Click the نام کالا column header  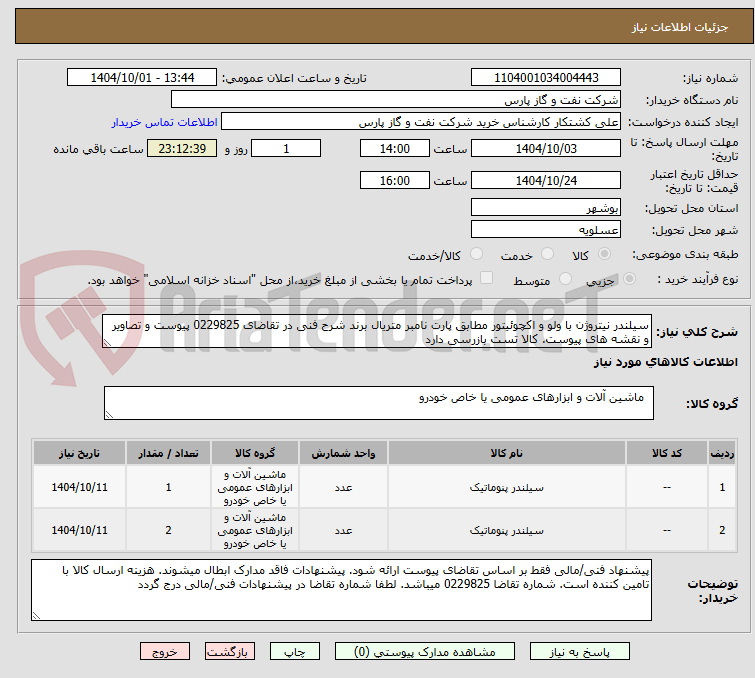pos(507,453)
